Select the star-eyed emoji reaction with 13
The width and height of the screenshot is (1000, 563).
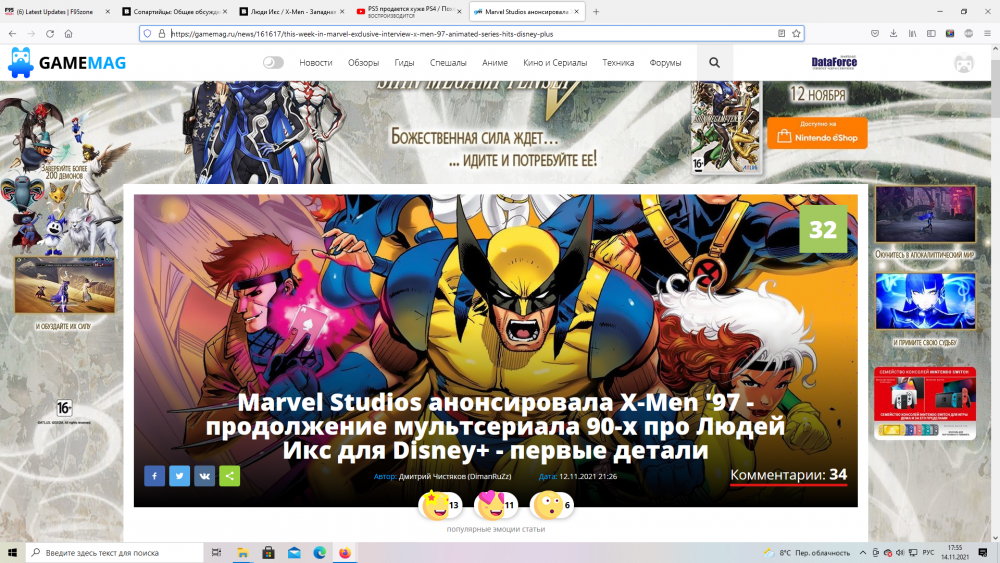(439, 505)
